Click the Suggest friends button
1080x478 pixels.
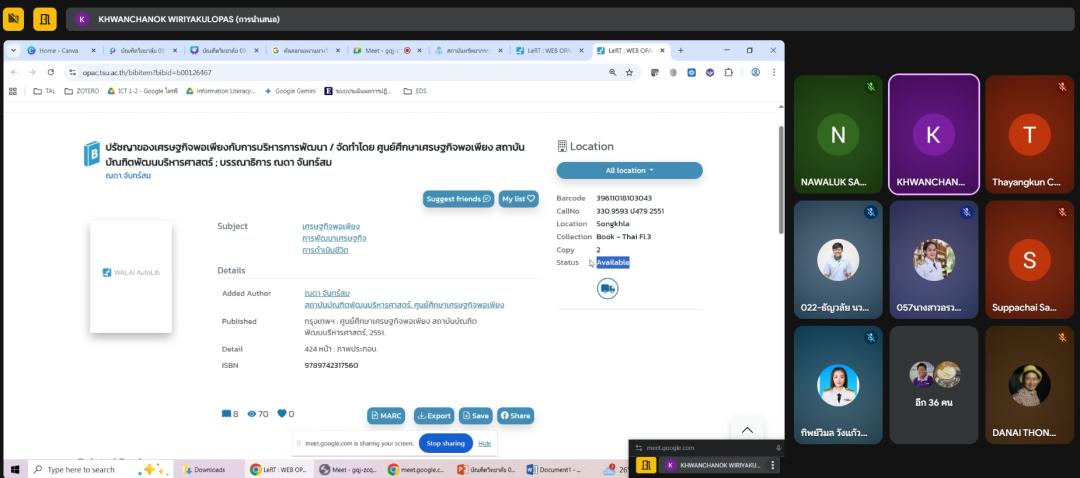pyautogui.click(x=458, y=199)
